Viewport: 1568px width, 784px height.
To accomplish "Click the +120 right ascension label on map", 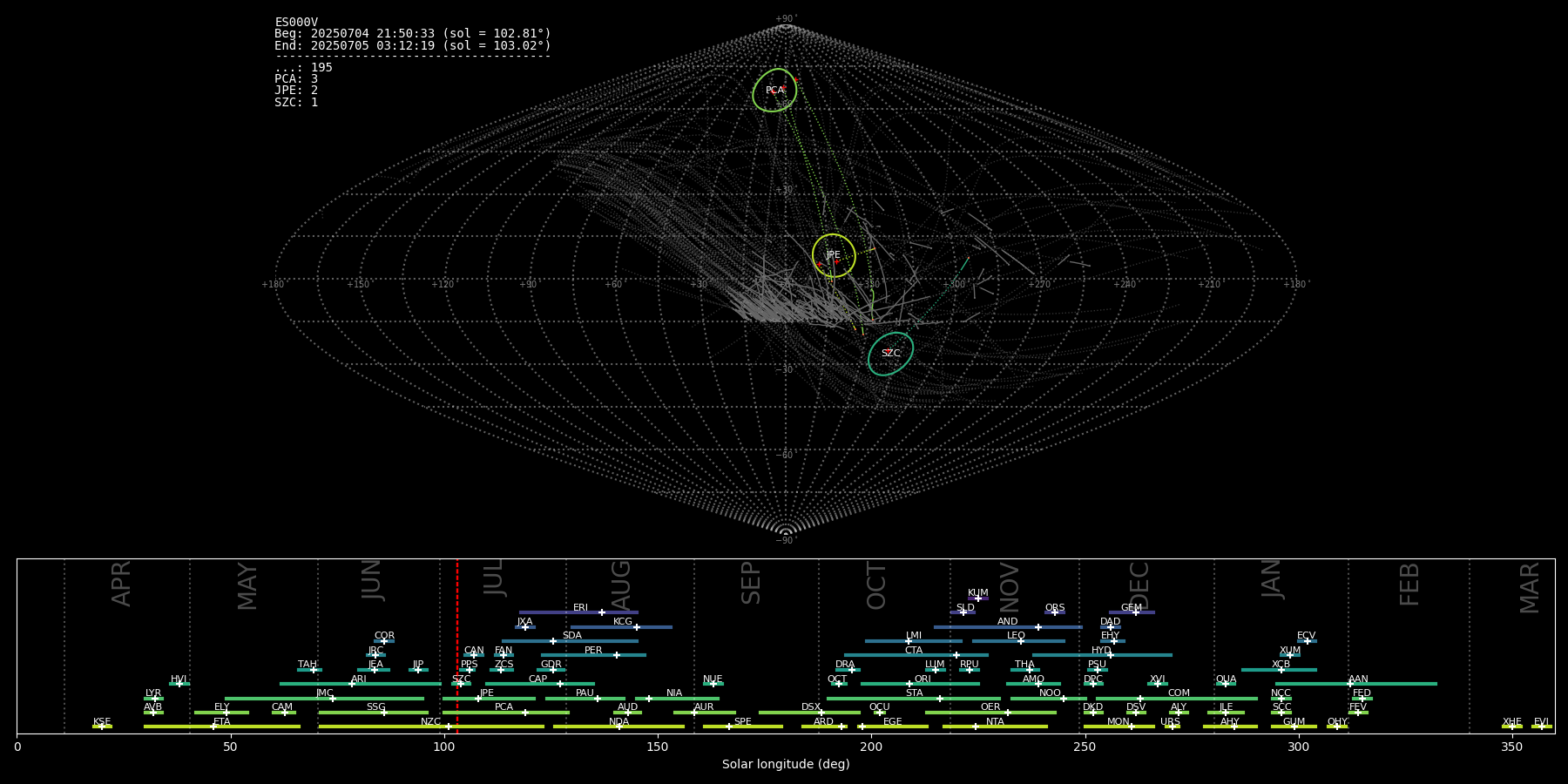I will pos(443,284).
